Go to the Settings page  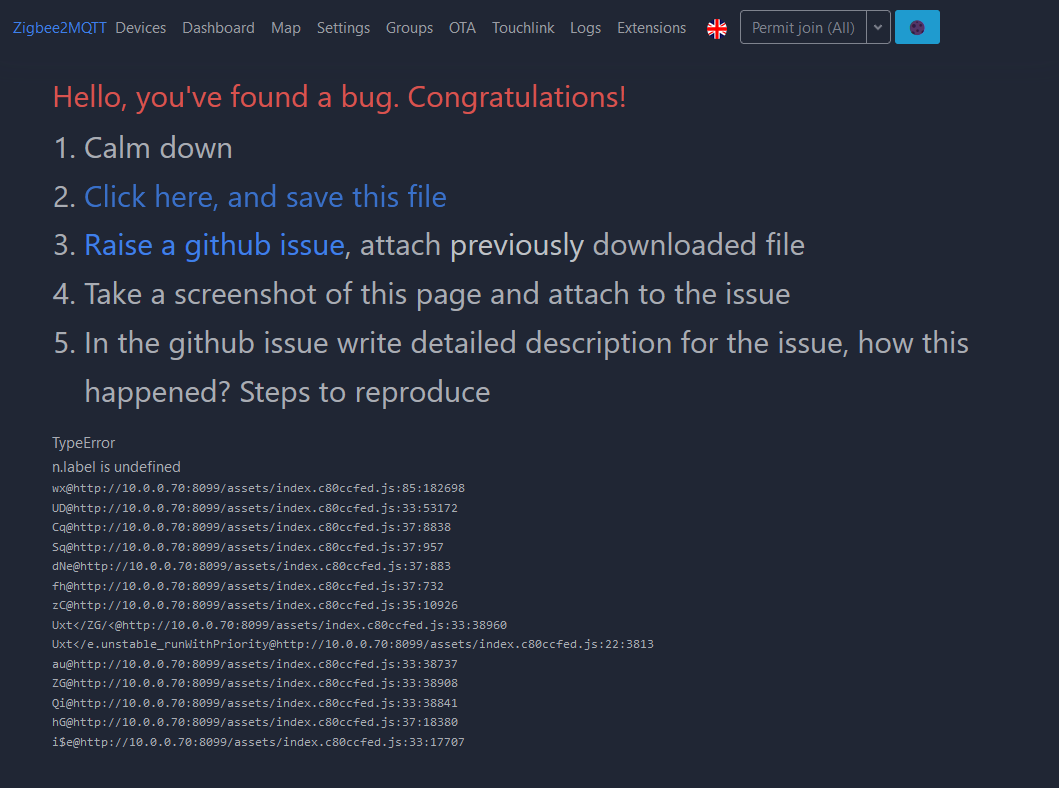coord(343,28)
